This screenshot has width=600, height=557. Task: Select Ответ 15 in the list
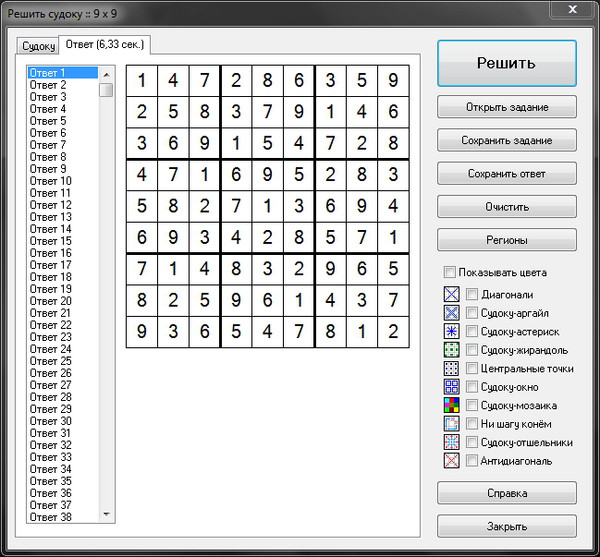63,241
